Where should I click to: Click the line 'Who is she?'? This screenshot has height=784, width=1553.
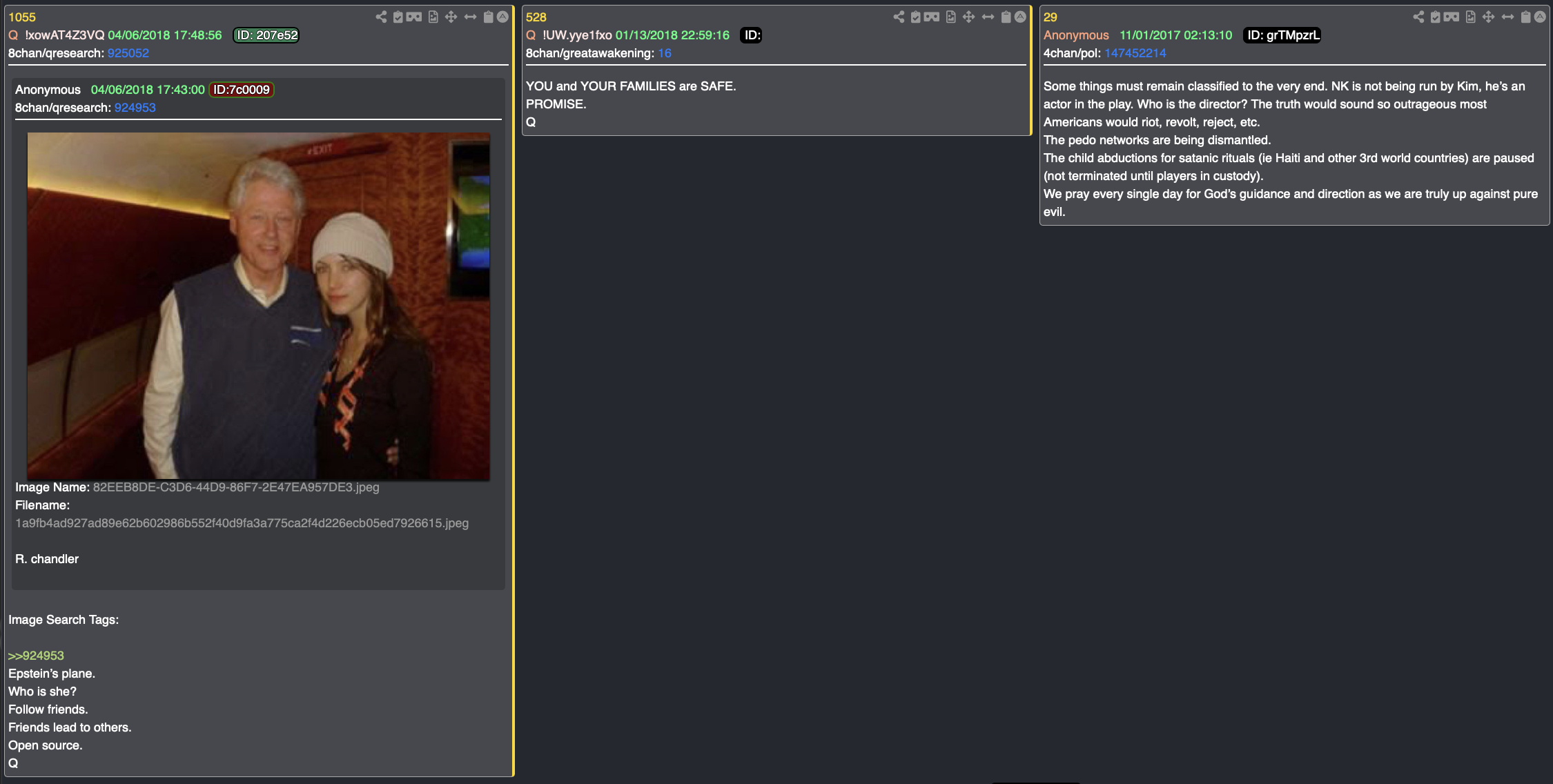[x=42, y=692]
